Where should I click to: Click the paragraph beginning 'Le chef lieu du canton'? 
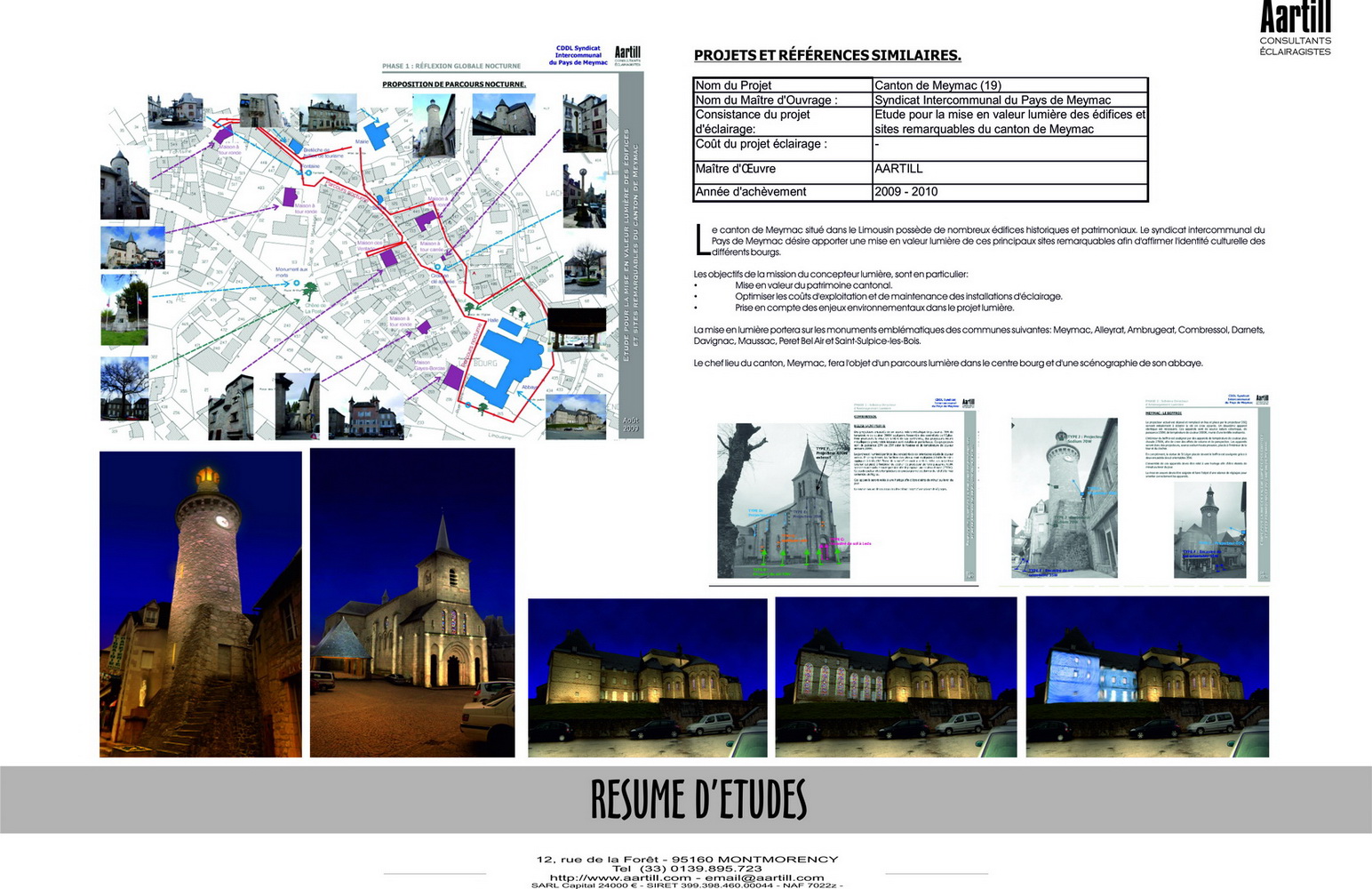tap(948, 363)
